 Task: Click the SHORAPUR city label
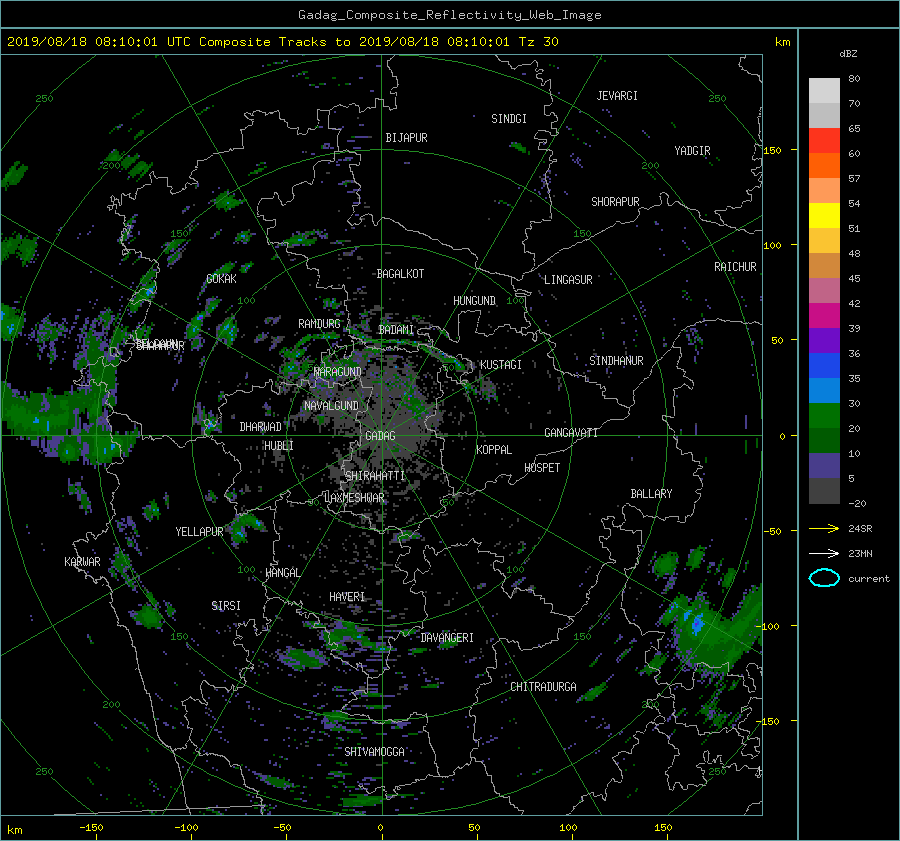[615, 202]
